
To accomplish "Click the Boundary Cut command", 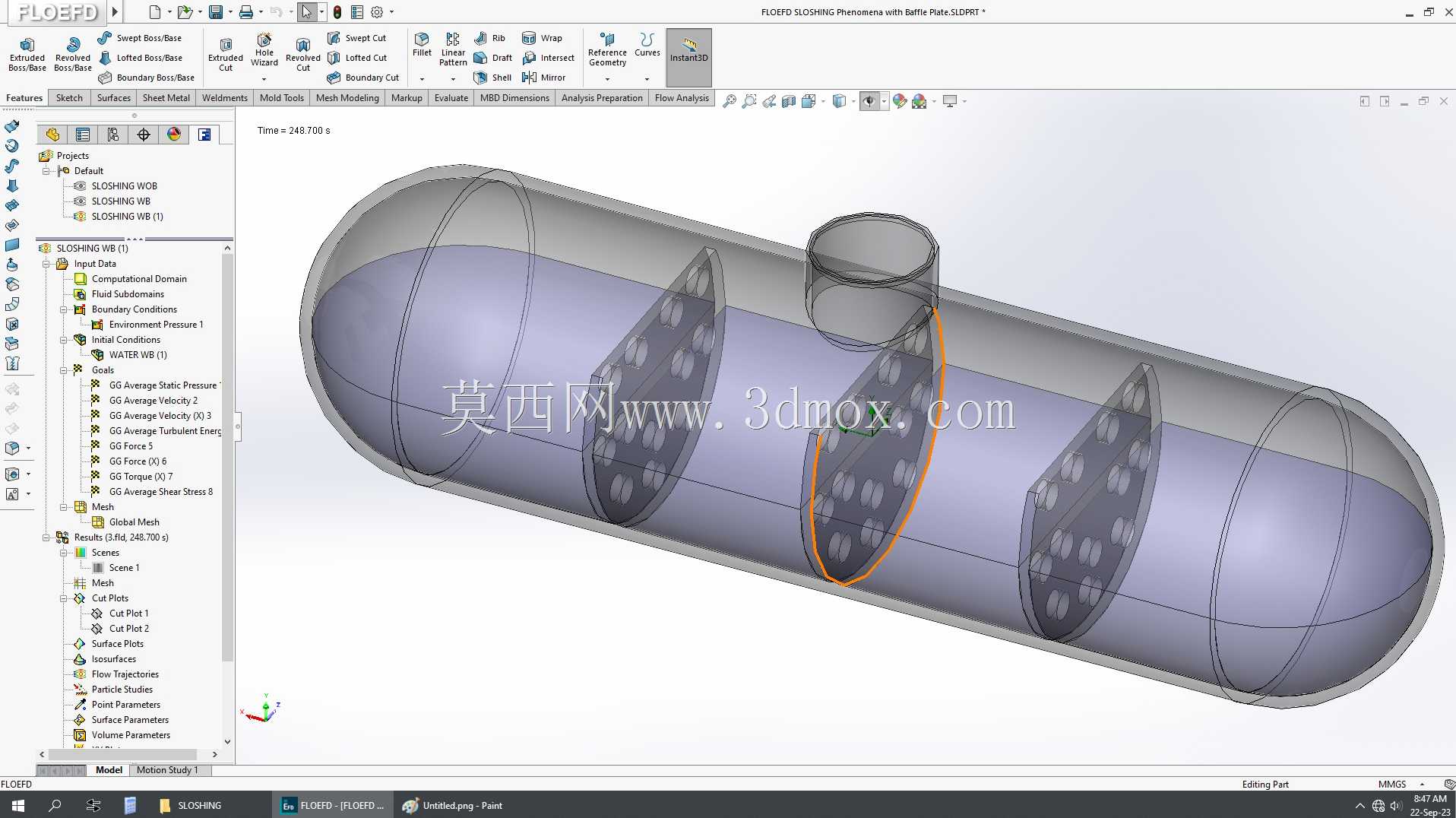I will (363, 78).
